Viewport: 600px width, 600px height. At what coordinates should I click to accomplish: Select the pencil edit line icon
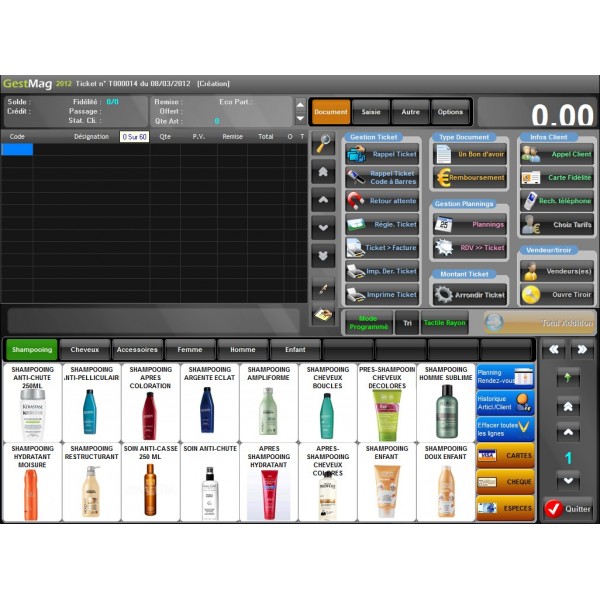tap(323, 289)
